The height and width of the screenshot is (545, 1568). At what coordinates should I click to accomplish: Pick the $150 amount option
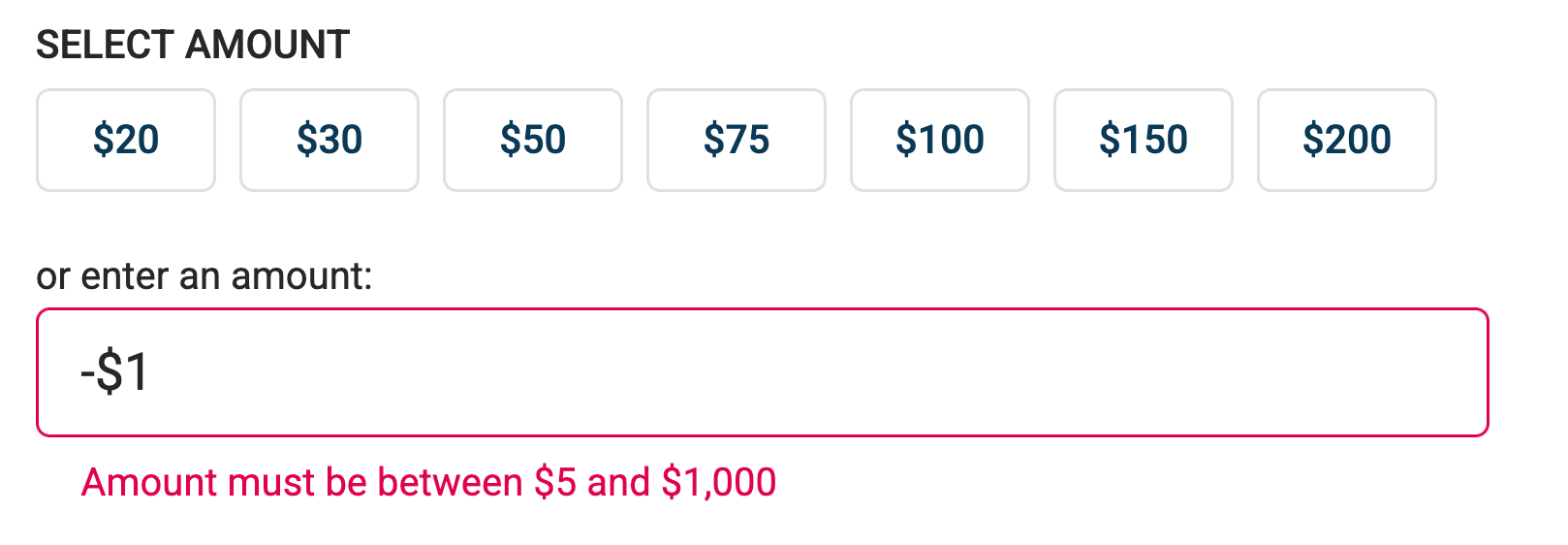point(1144,141)
